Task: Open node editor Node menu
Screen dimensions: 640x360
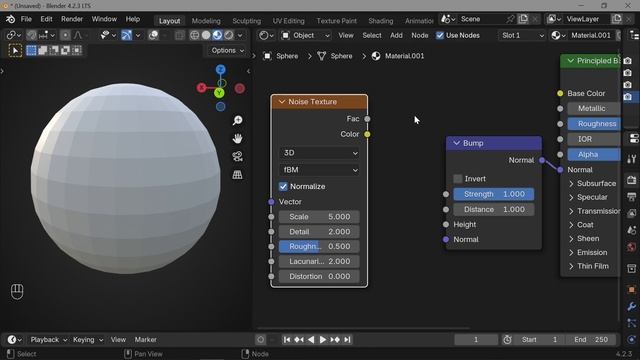Action: pyautogui.click(x=420, y=36)
